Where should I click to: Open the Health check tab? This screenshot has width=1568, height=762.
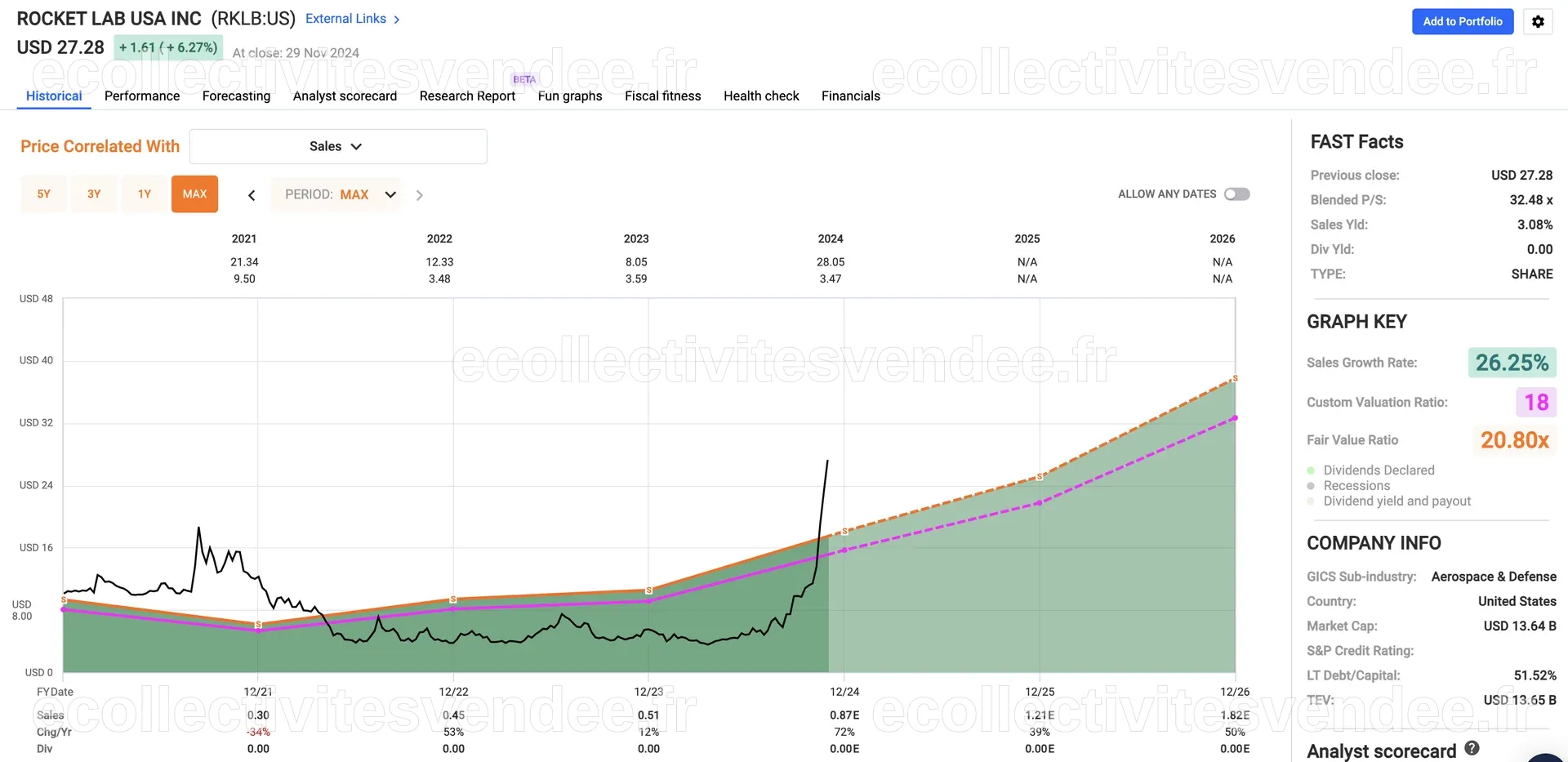coord(761,96)
